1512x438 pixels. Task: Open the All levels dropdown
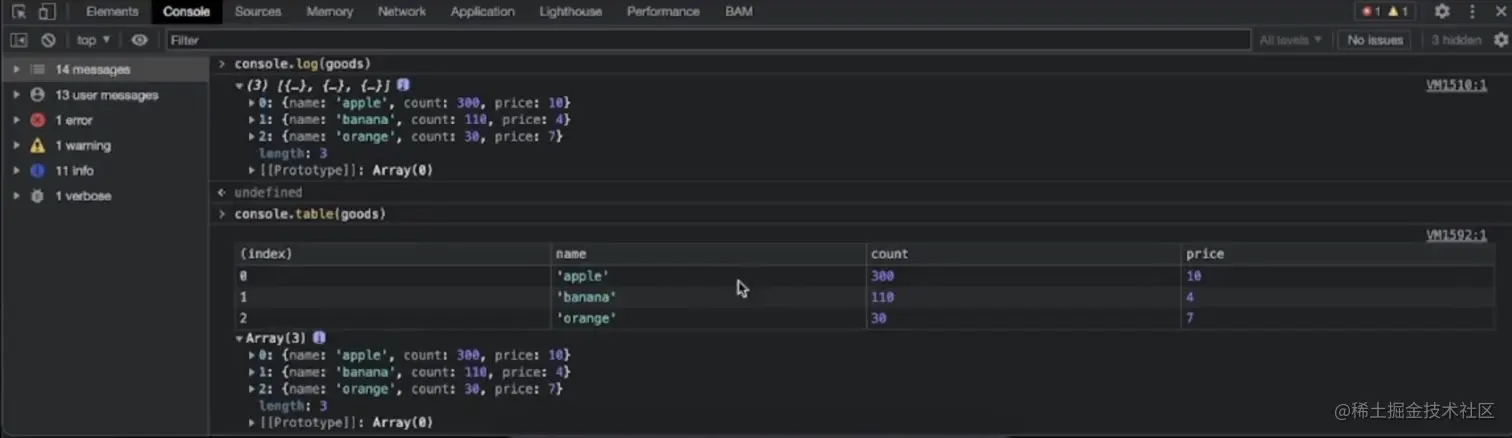(x=1290, y=40)
